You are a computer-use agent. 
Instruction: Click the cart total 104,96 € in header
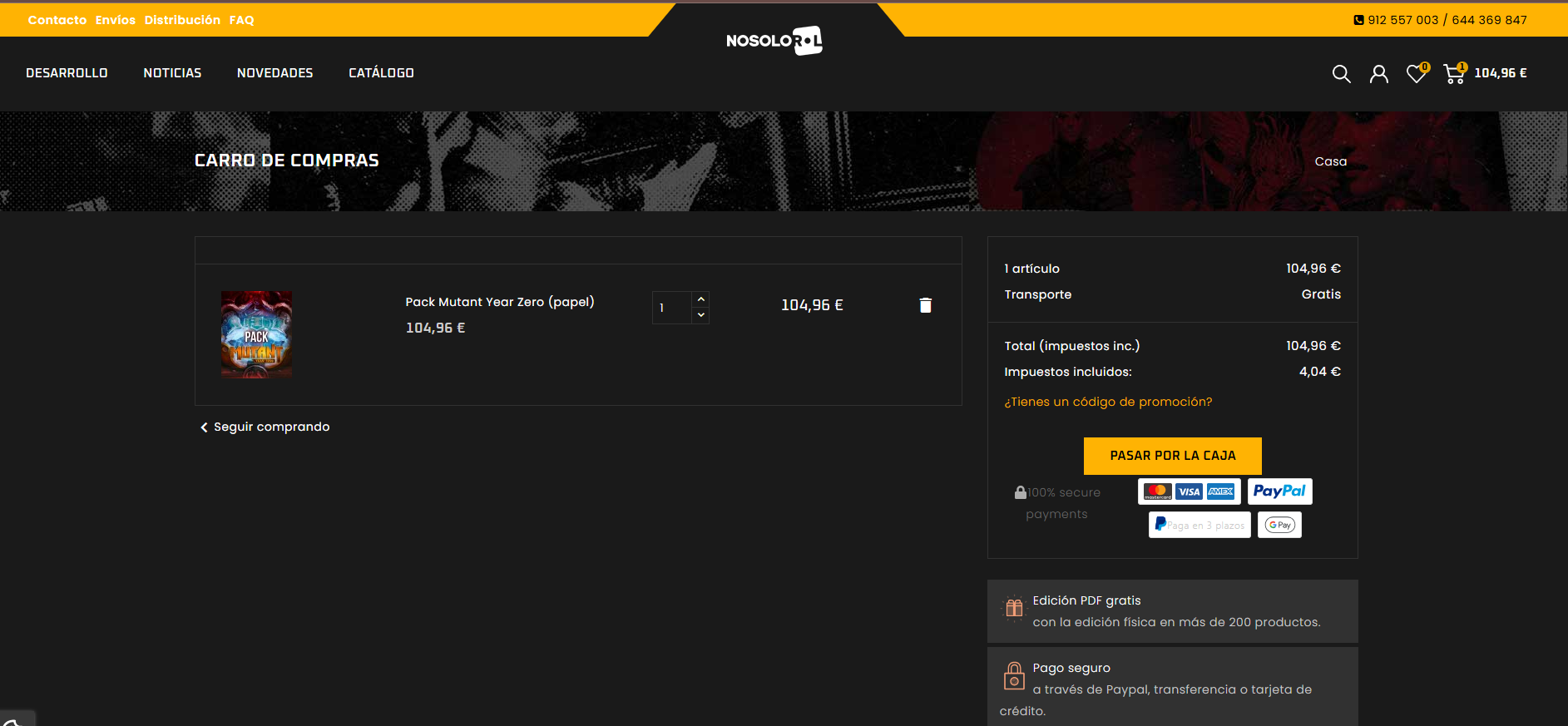[1501, 73]
